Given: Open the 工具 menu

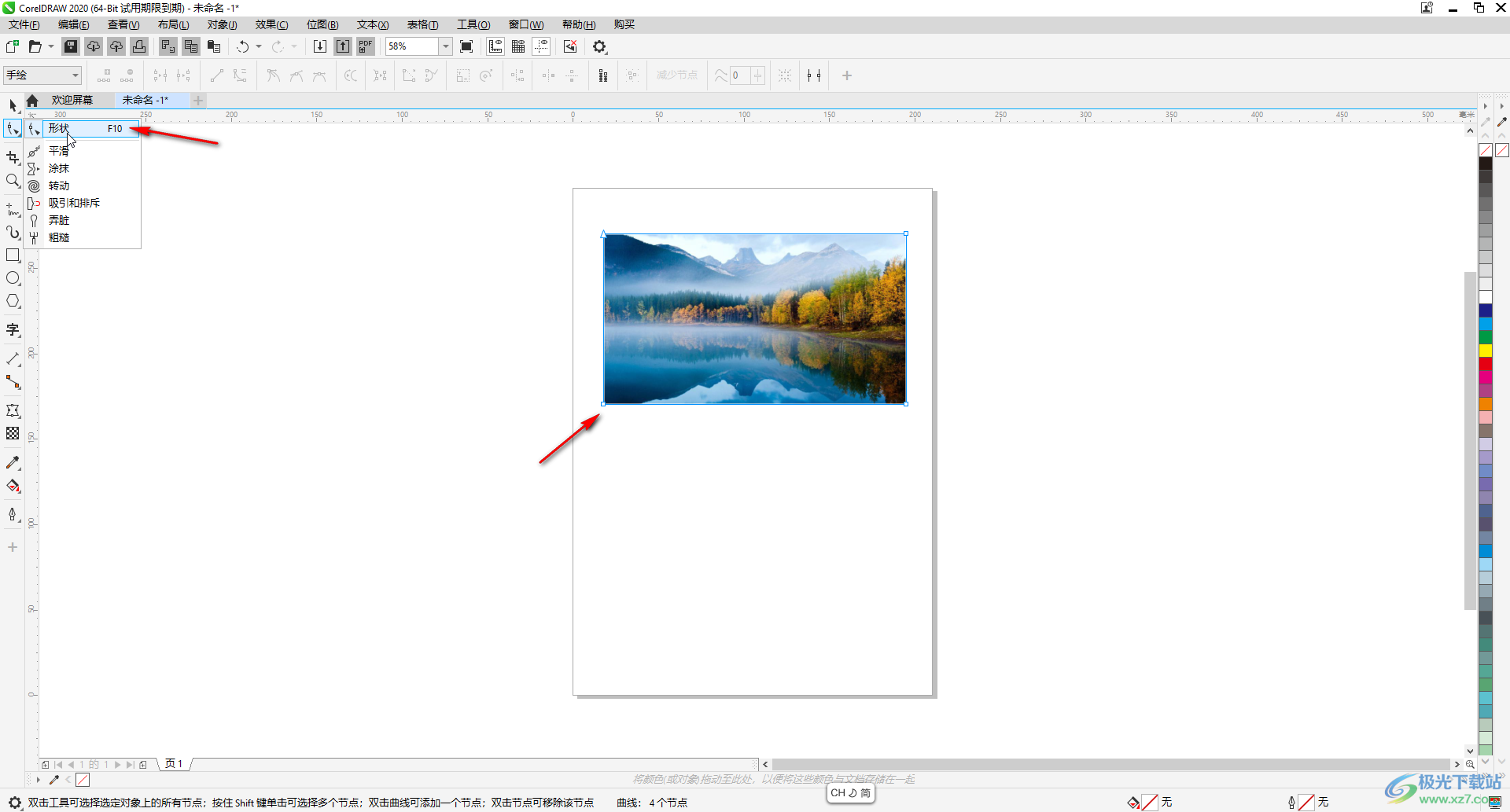Looking at the screenshot, I should pos(473,24).
